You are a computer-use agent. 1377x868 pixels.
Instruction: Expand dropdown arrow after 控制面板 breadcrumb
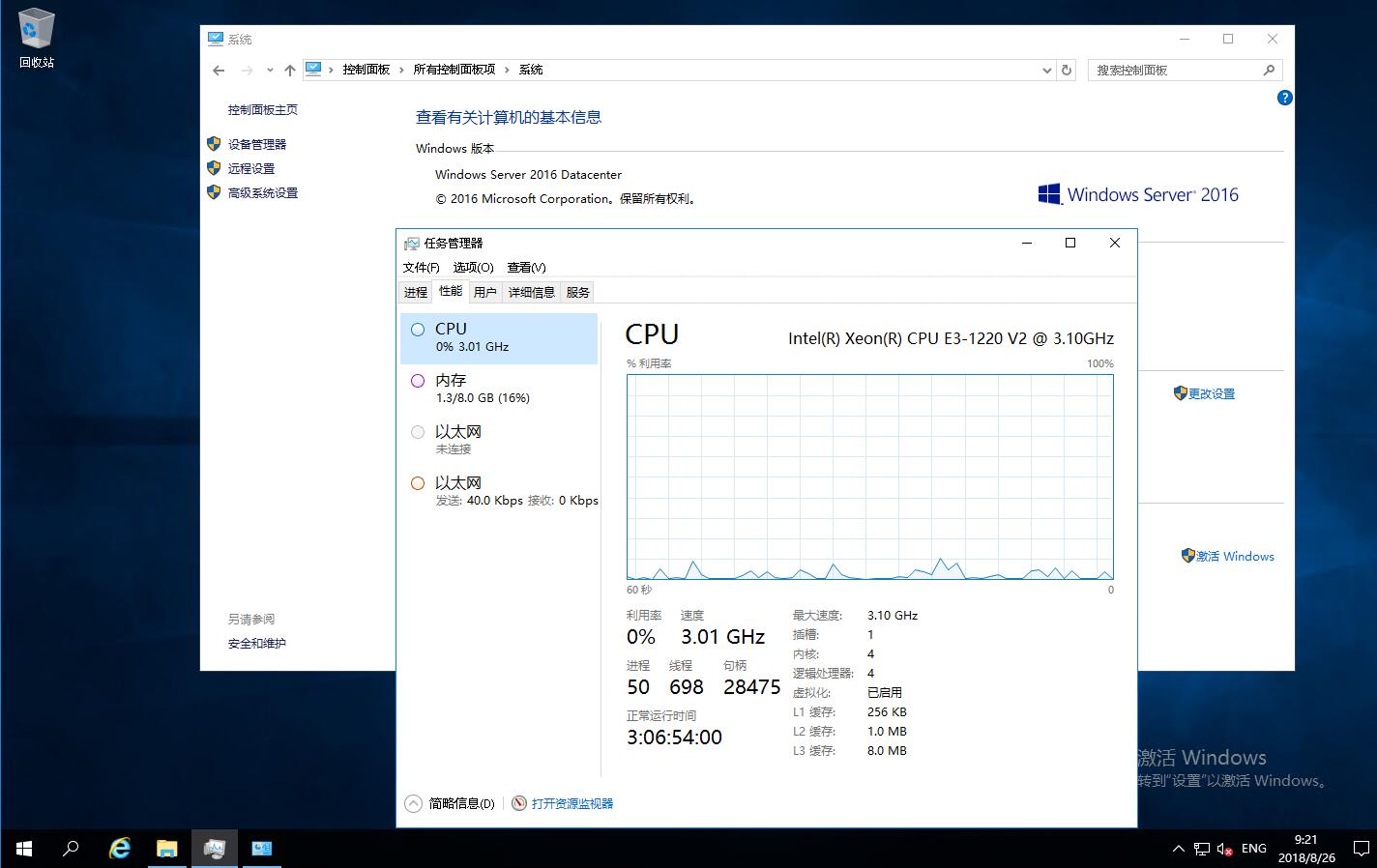pos(402,70)
